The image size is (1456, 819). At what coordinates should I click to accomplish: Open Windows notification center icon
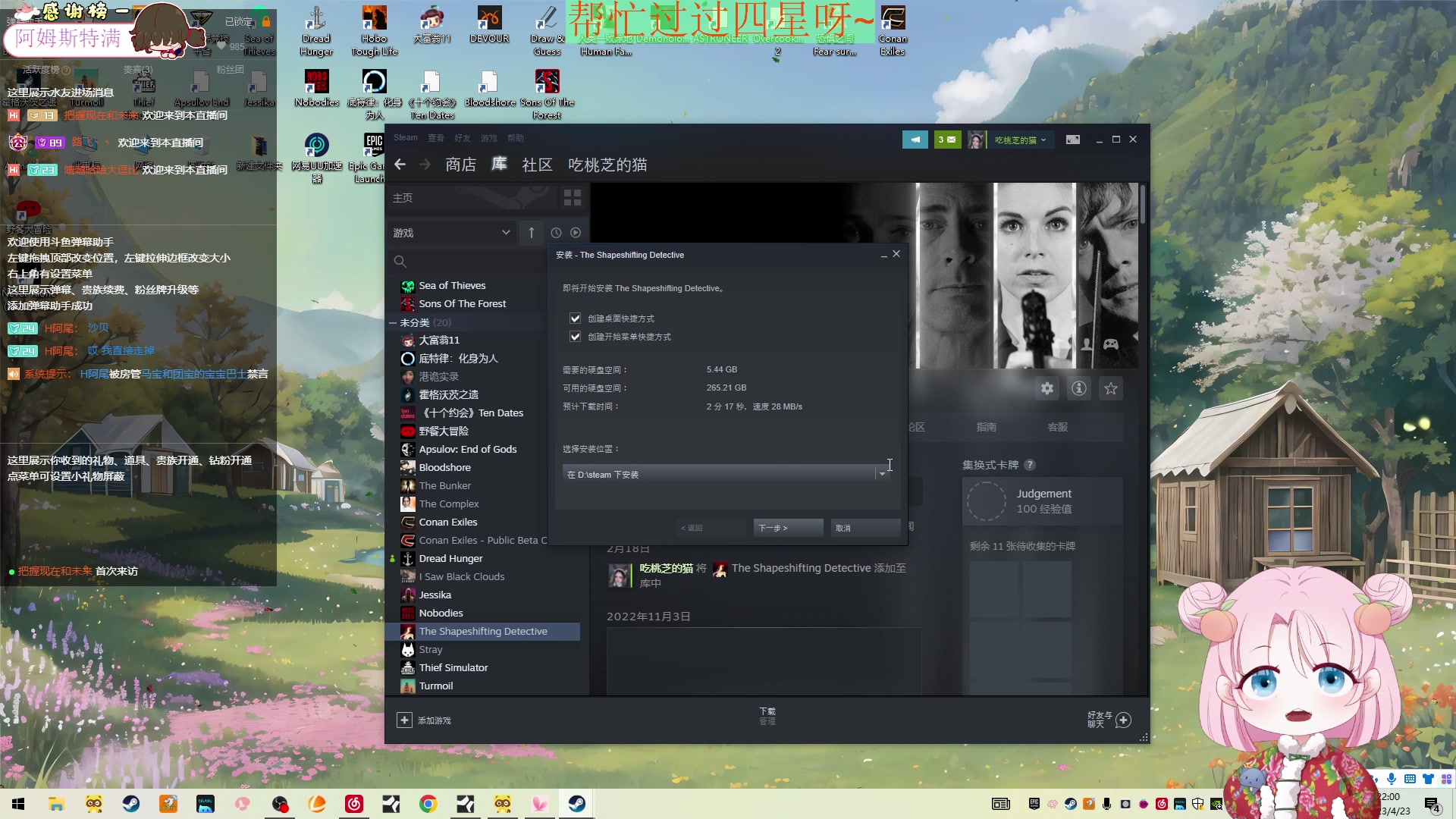[x=1432, y=804]
